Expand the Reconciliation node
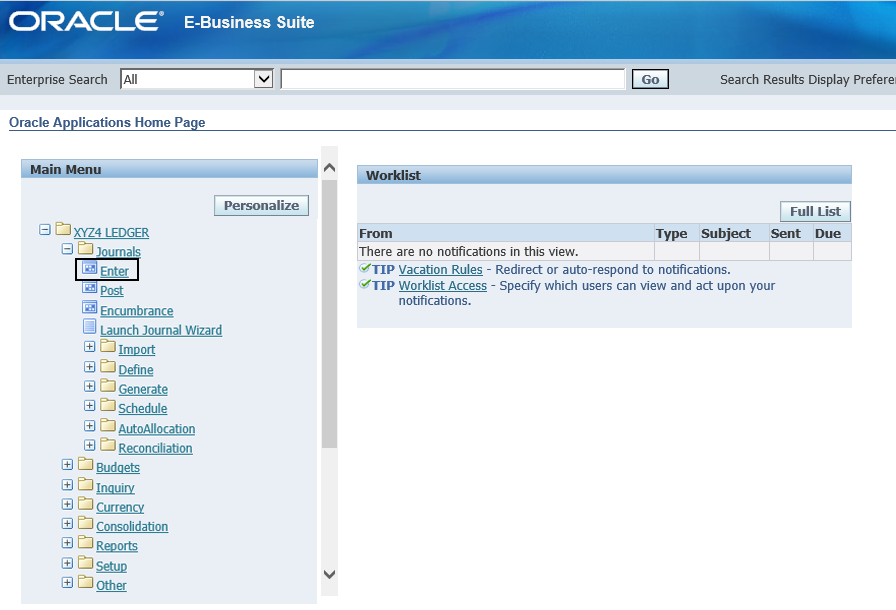Image resolution: width=896 pixels, height=610 pixels. 90,445
